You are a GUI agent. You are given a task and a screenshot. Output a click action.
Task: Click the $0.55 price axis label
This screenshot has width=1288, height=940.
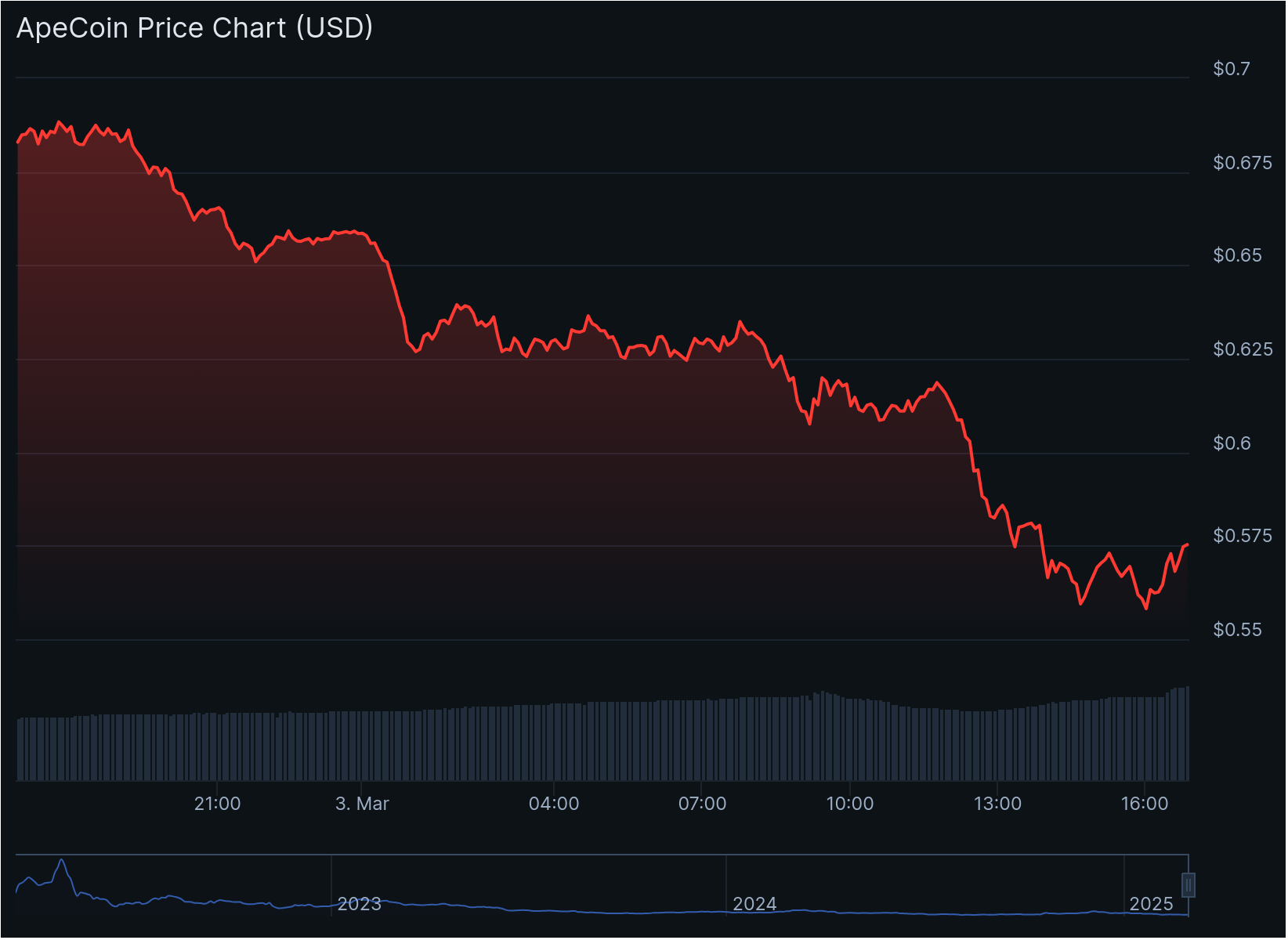(x=1237, y=630)
